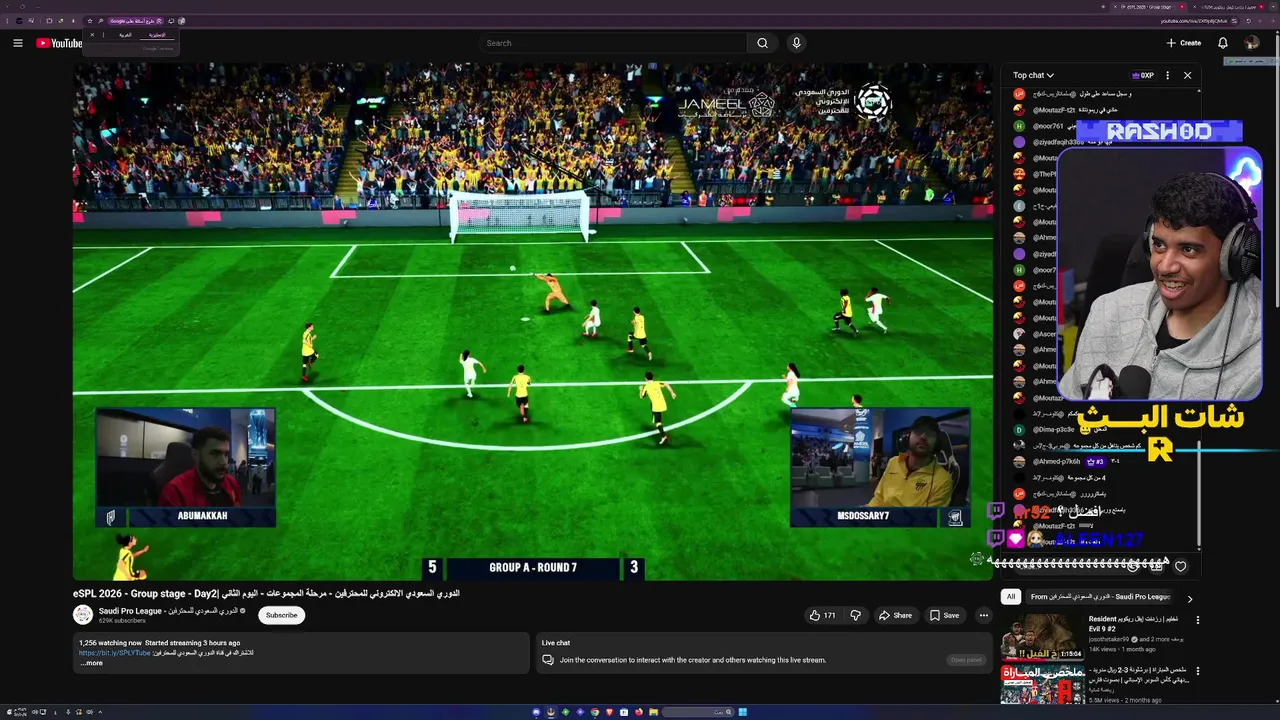1280x720 pixels.
Task: Open the YouTube guide hamburger menu
Action: click(17, 43)
